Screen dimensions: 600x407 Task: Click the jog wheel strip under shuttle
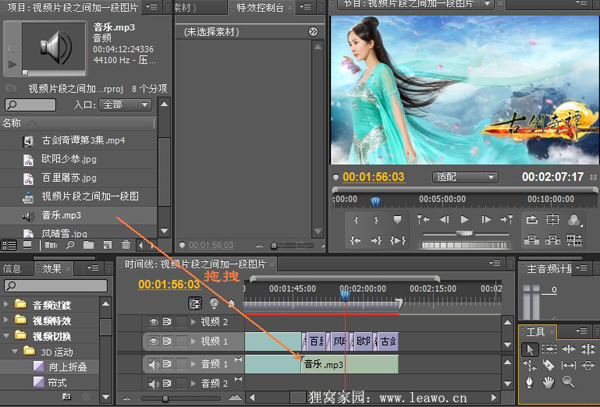pos(466,245)
